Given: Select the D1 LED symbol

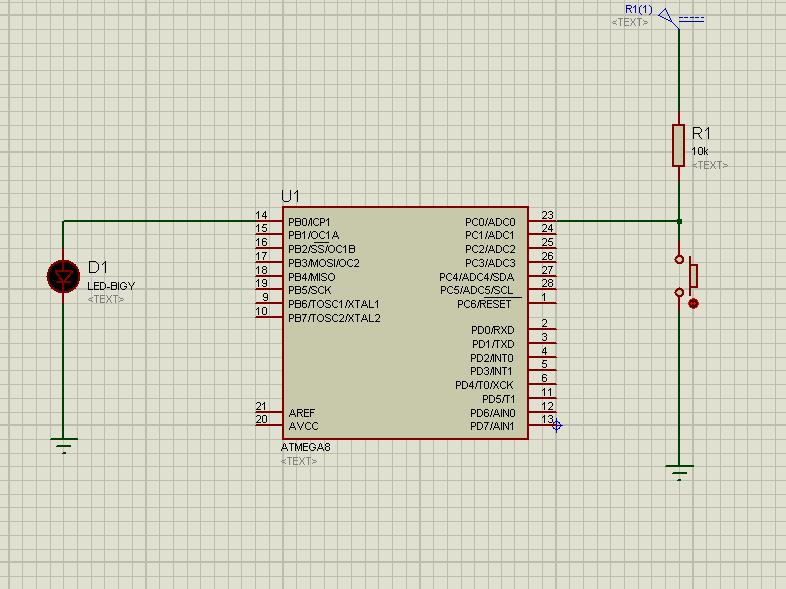Looking at the screenshot, I should [64, 275].
